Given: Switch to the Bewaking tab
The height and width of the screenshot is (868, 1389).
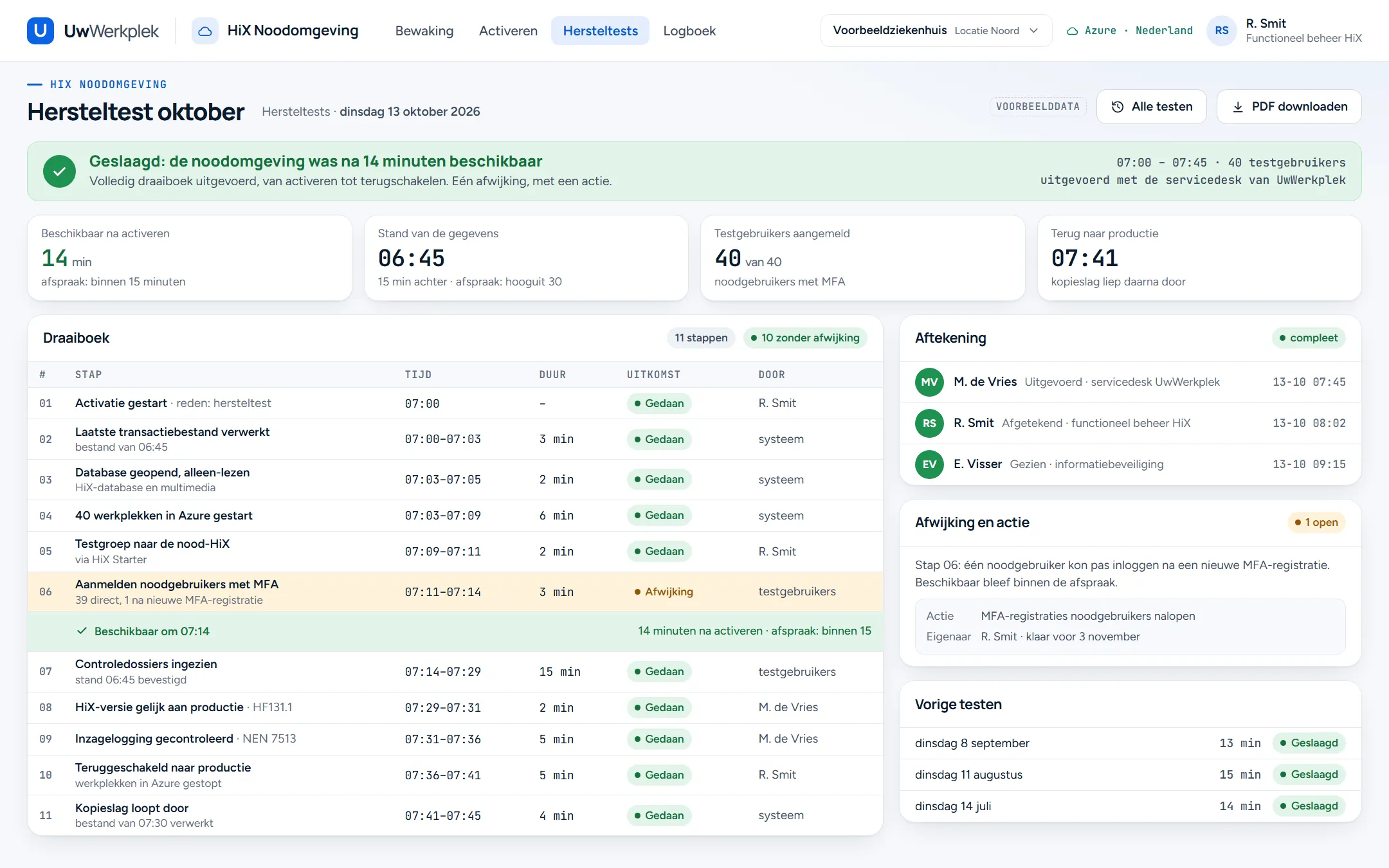Looking at the screenshot, I should click(424, 31).
